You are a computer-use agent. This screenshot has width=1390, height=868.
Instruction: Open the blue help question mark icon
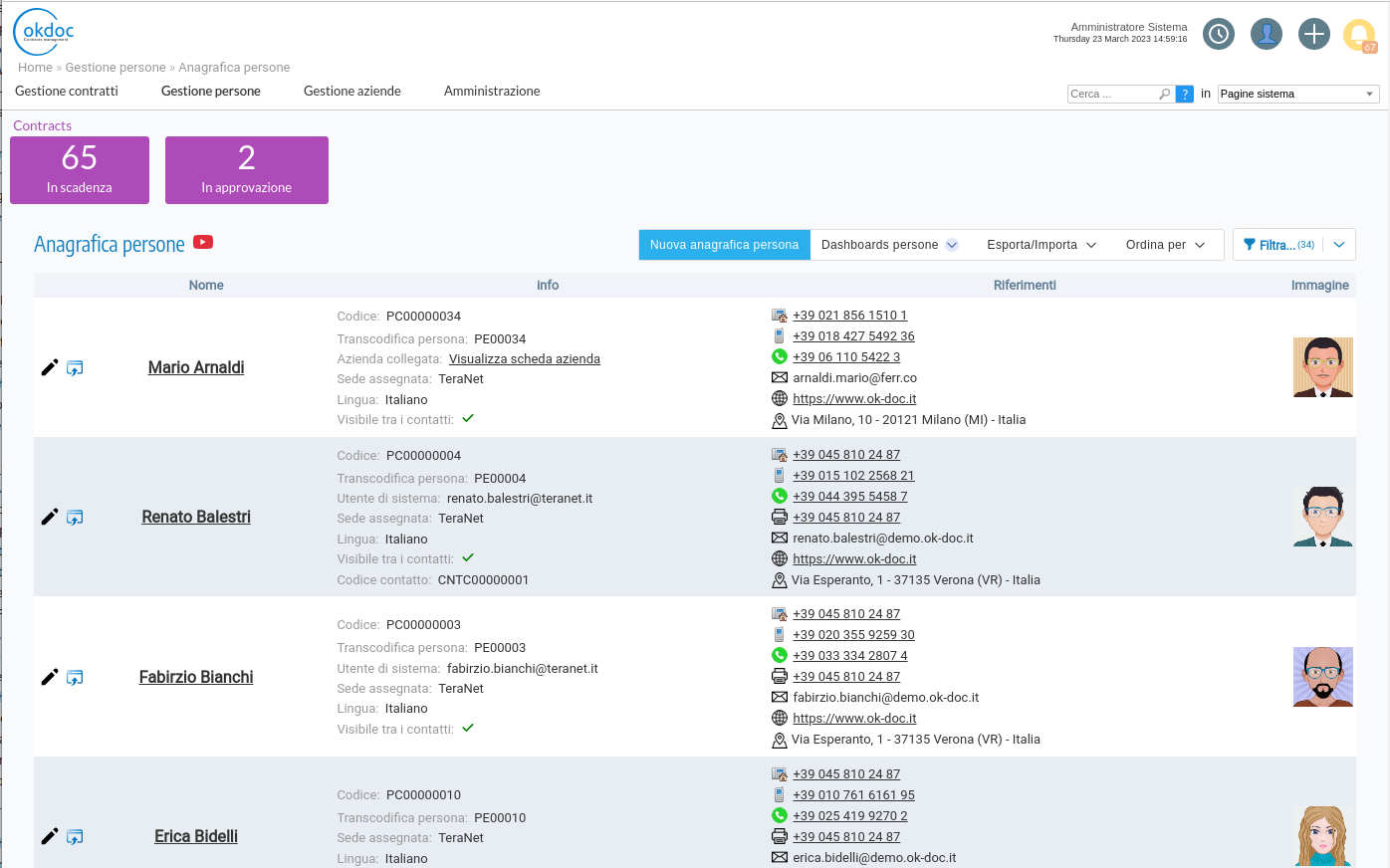(1184, 93)
